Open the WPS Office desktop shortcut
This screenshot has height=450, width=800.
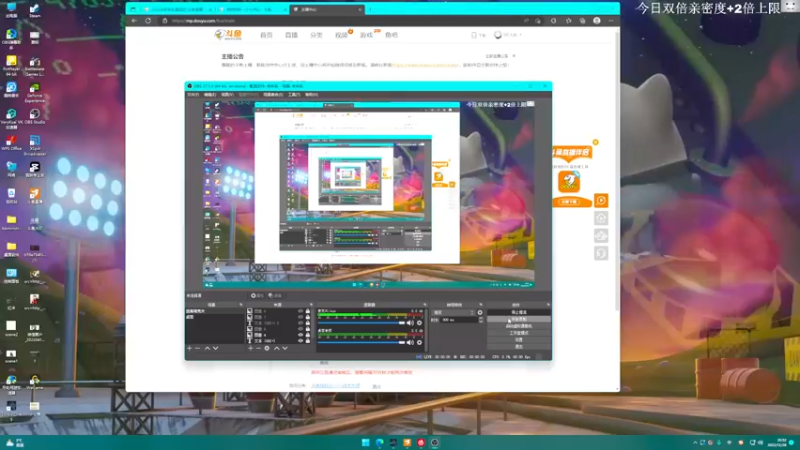click(x=11, y=142)
